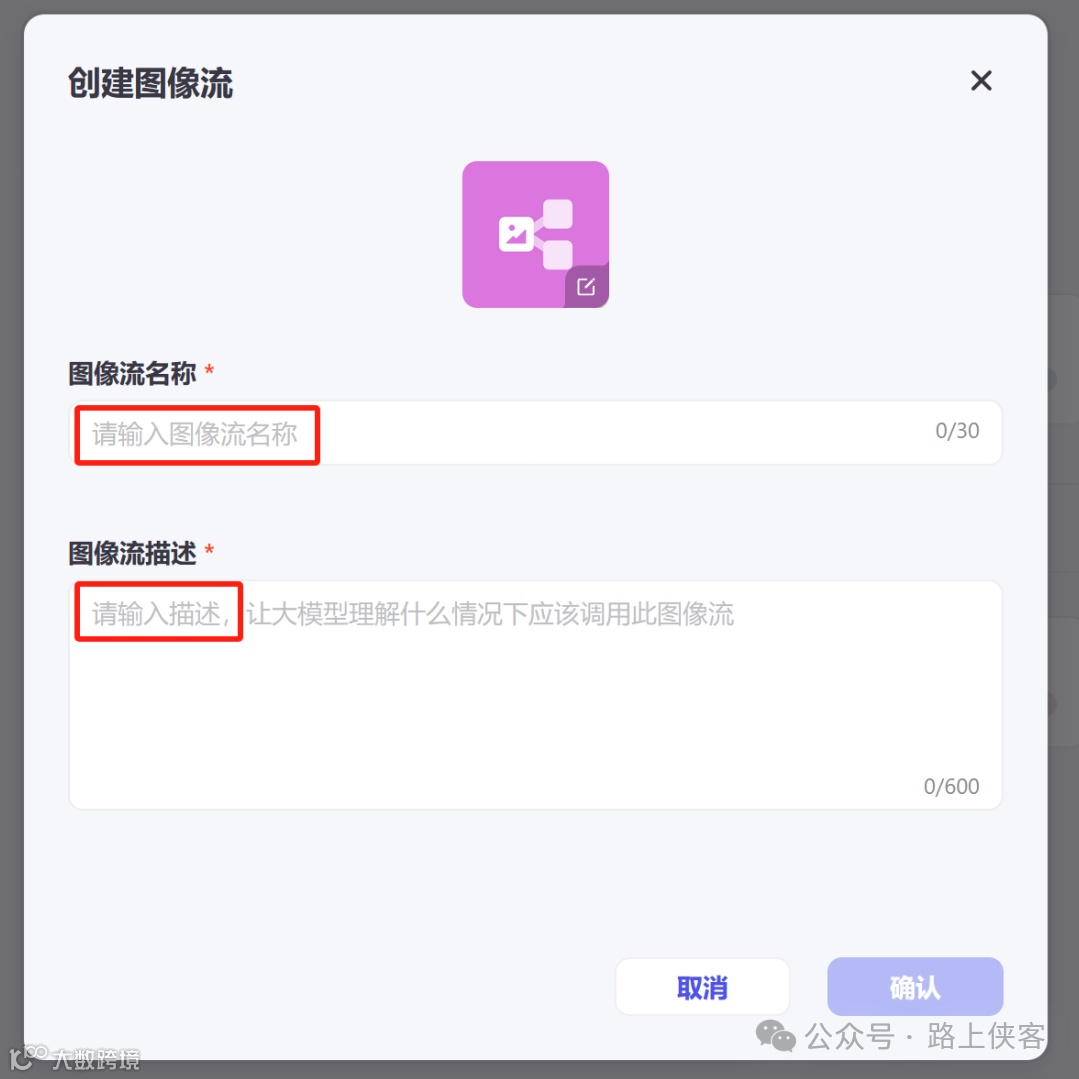Click placeholder text 请输入图像流名称
This screenshot has height=1079, width=1079.
tap(195, 434)
